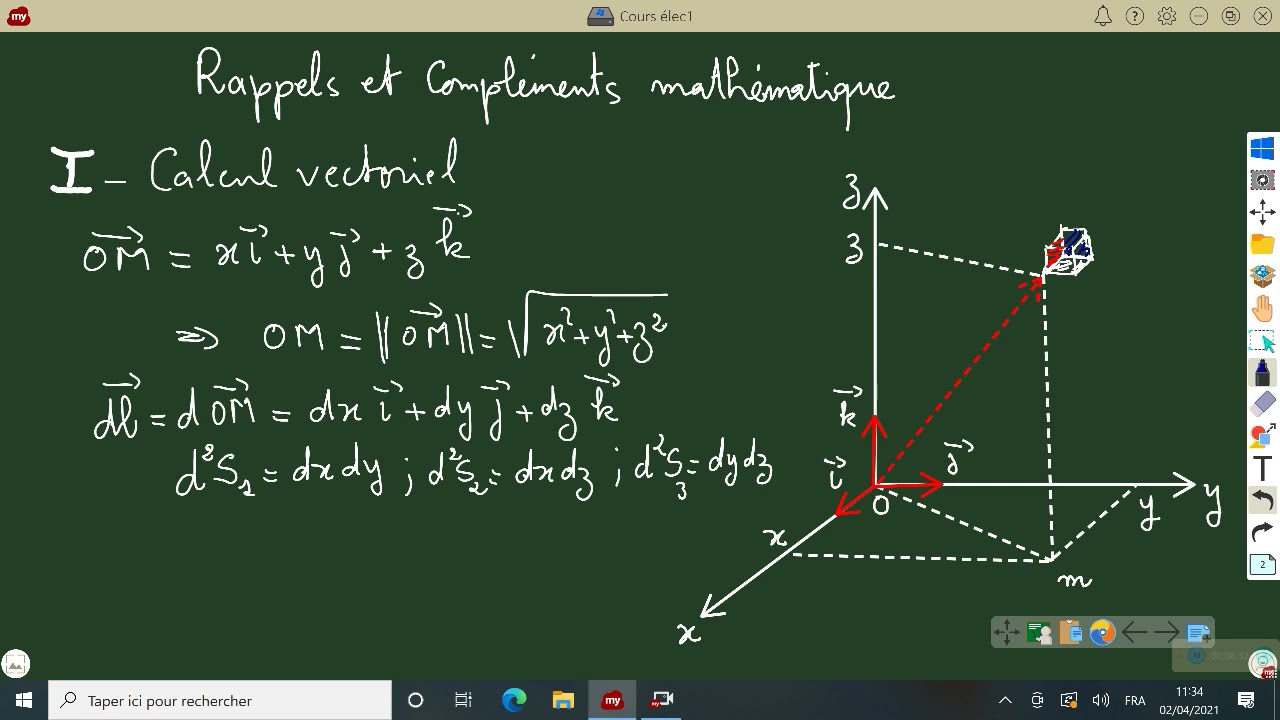Viewport: 1280px width, 720px height.
Task: Open the Windows Start menu
Action: [24, 700]
